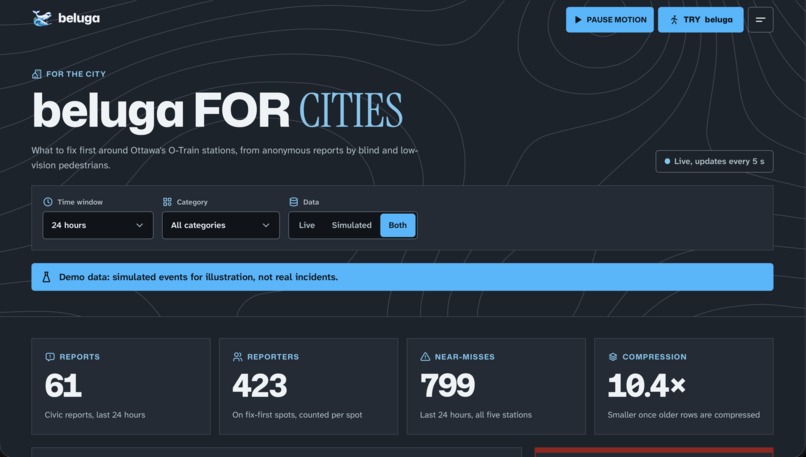This screenshot has height=457, width=806.
Task: Click the NEAR-MISSES value 799
Action: (x=448, y=386)
